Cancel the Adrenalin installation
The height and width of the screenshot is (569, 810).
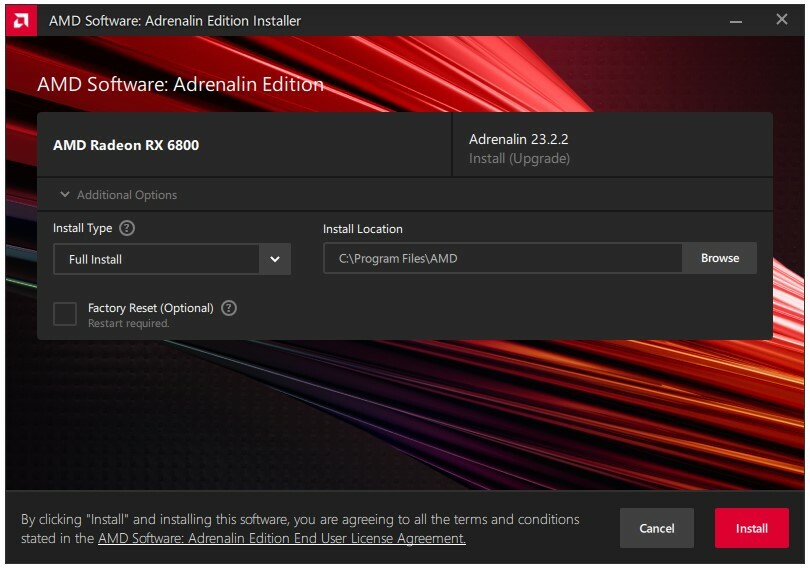[657, 528]
